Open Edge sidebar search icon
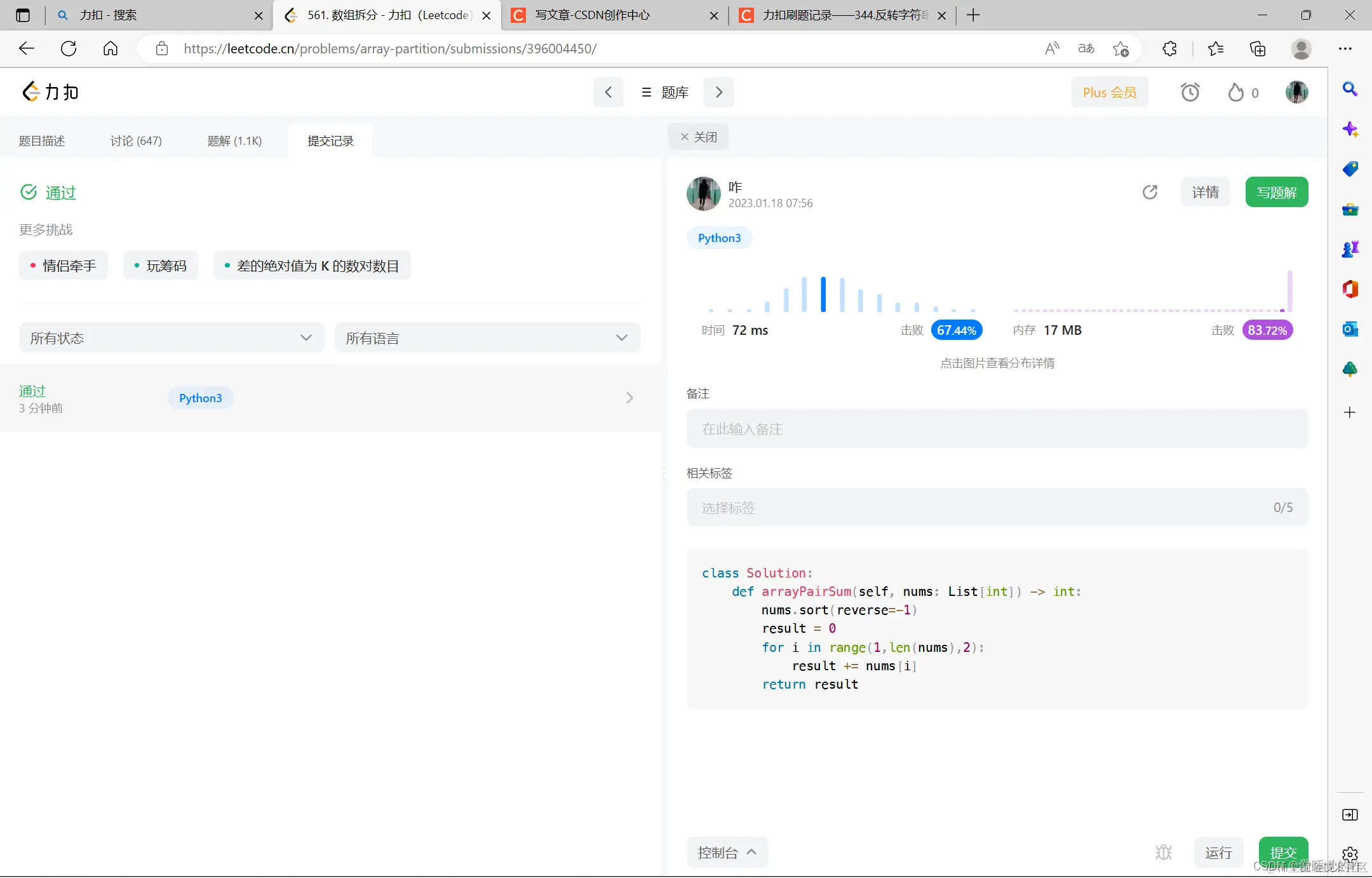This screenshot has height=878, width=1372. coord(1350,89)
